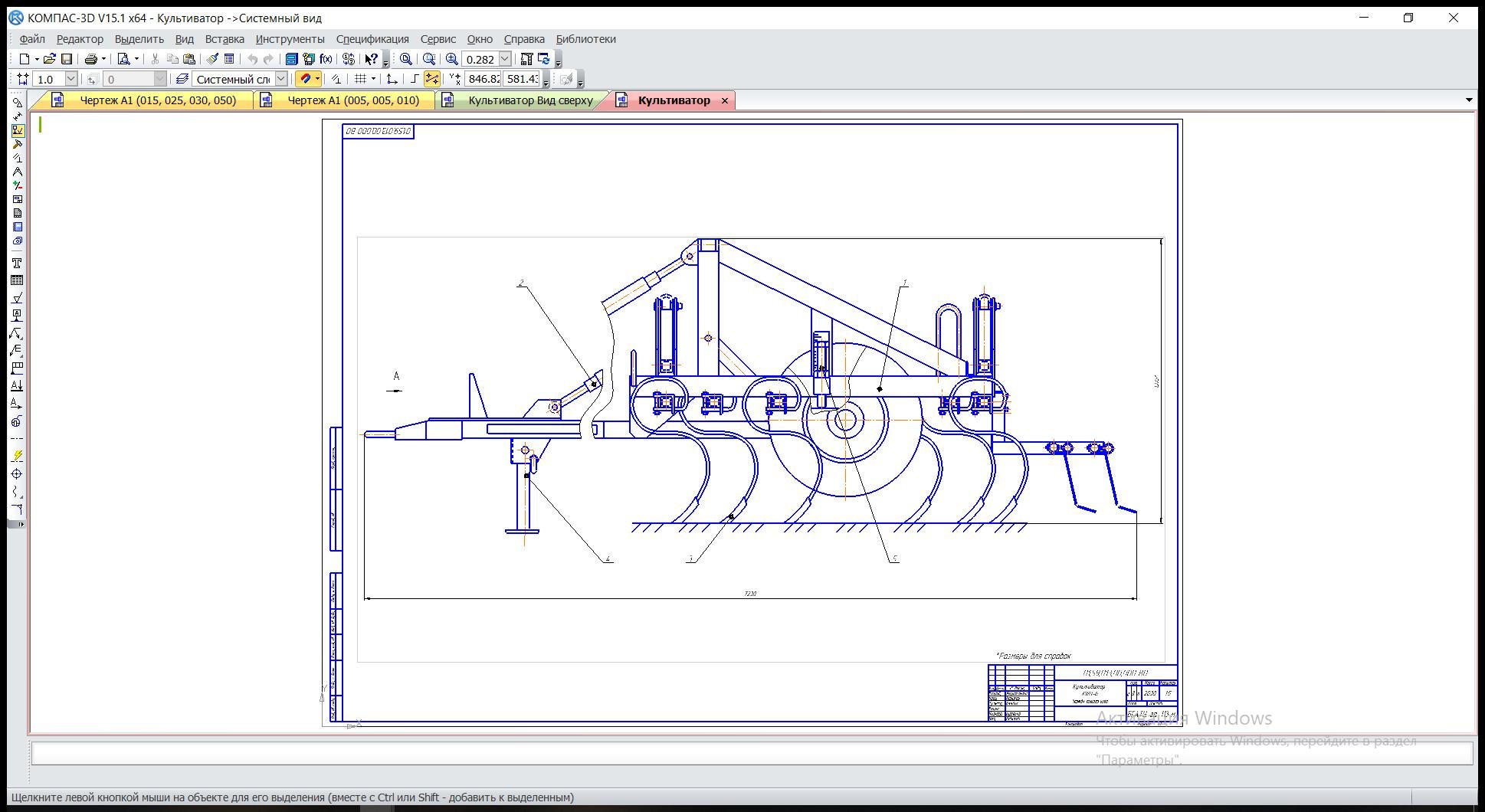1485x812 pixels.
Task: Toggle the orthogonal drawing mode
Action: [x=415, y=79]
